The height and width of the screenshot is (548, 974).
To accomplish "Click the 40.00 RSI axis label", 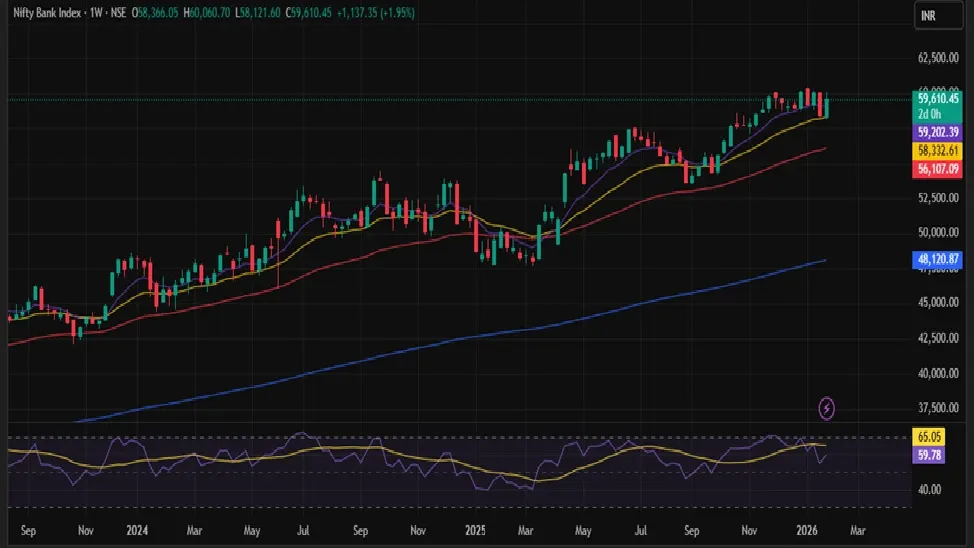I will coord(929,490).
